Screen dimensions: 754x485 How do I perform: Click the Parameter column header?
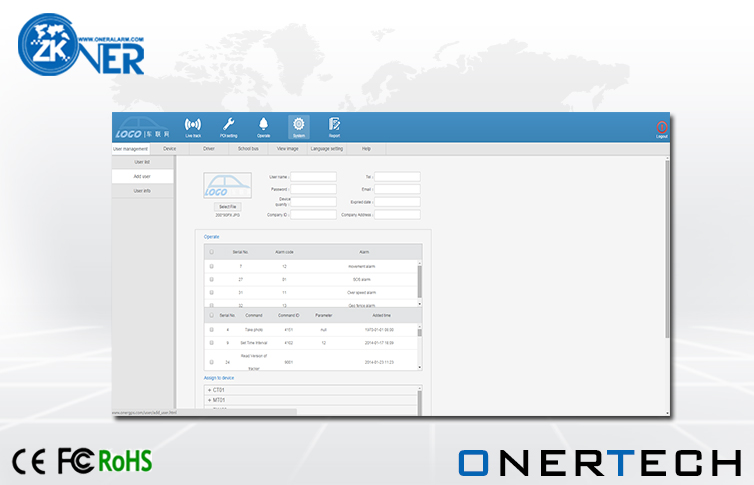(324, 316)
